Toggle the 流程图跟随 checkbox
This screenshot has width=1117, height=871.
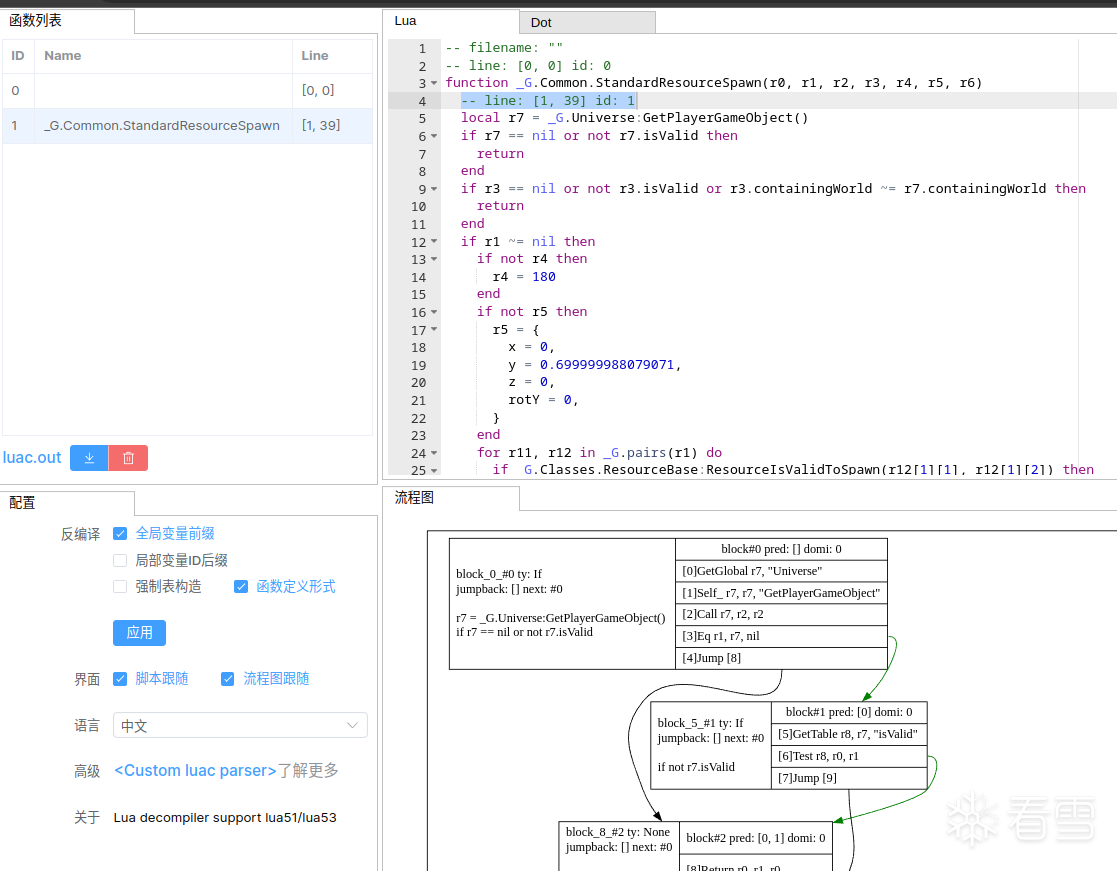click(x=228, y=679)
